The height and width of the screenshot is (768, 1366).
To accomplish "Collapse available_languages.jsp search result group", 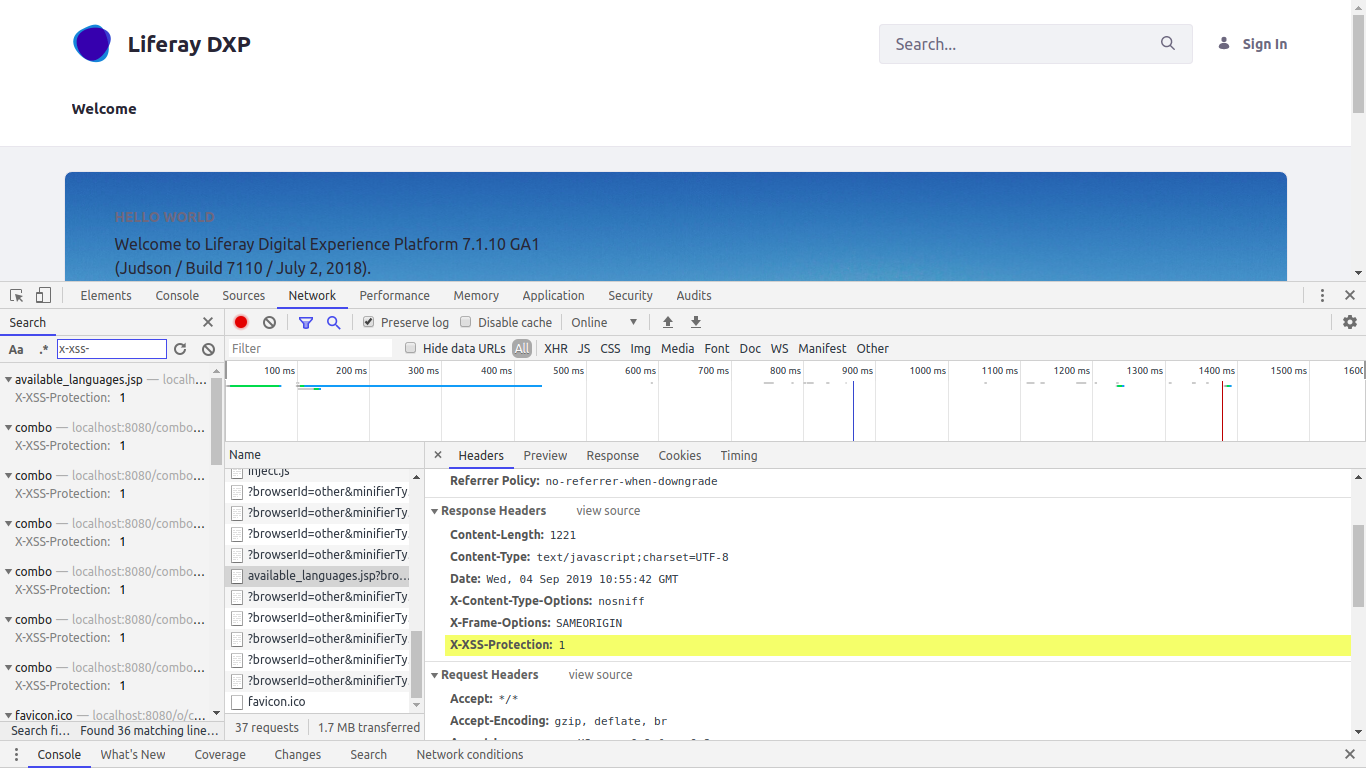I will coord(9,380).
